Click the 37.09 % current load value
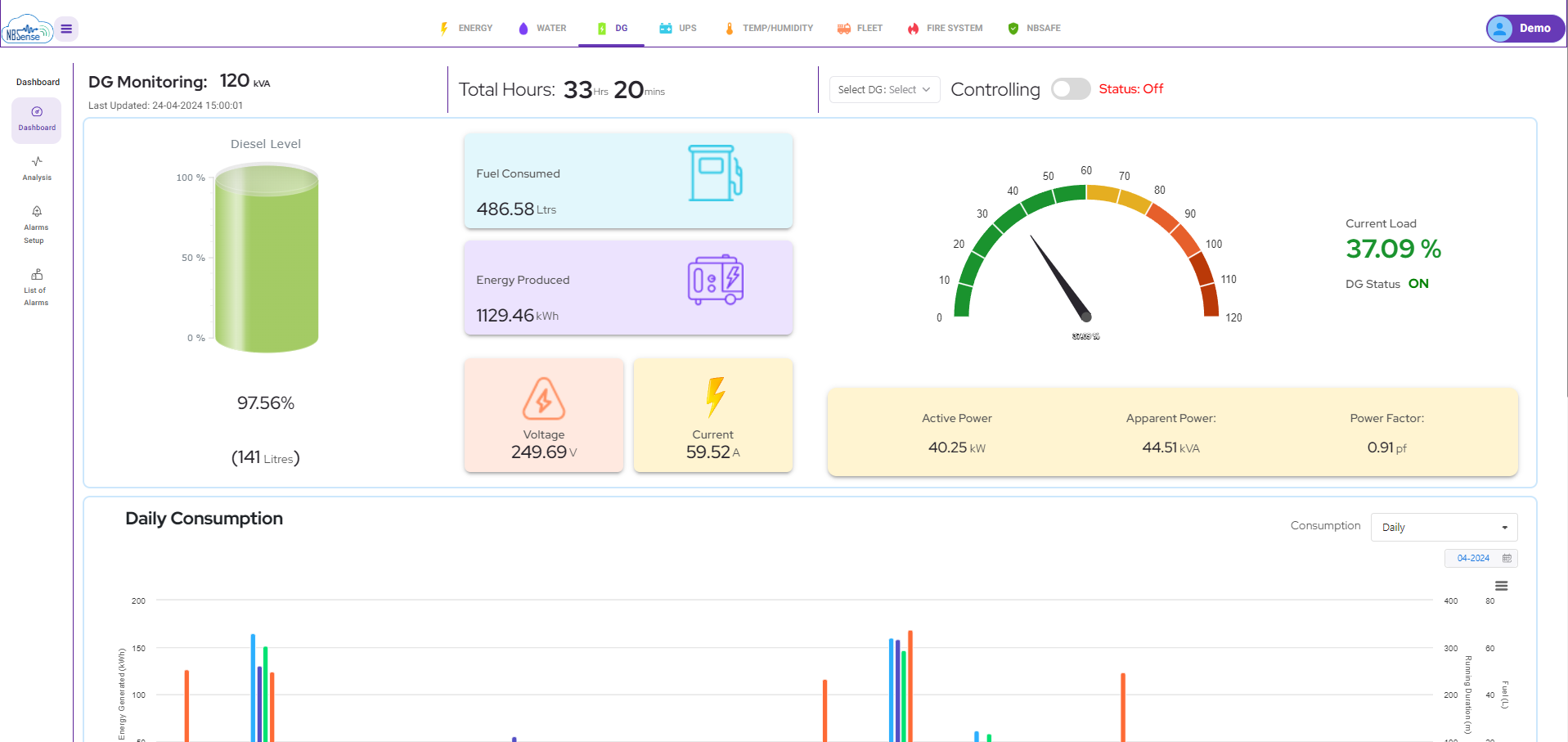 (1394, 249)
